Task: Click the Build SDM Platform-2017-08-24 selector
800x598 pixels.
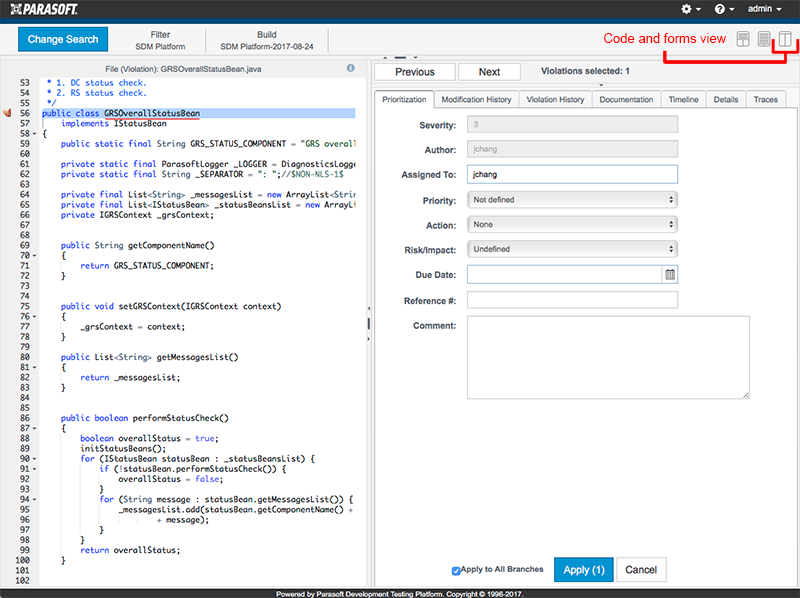Action: [267, 40]
